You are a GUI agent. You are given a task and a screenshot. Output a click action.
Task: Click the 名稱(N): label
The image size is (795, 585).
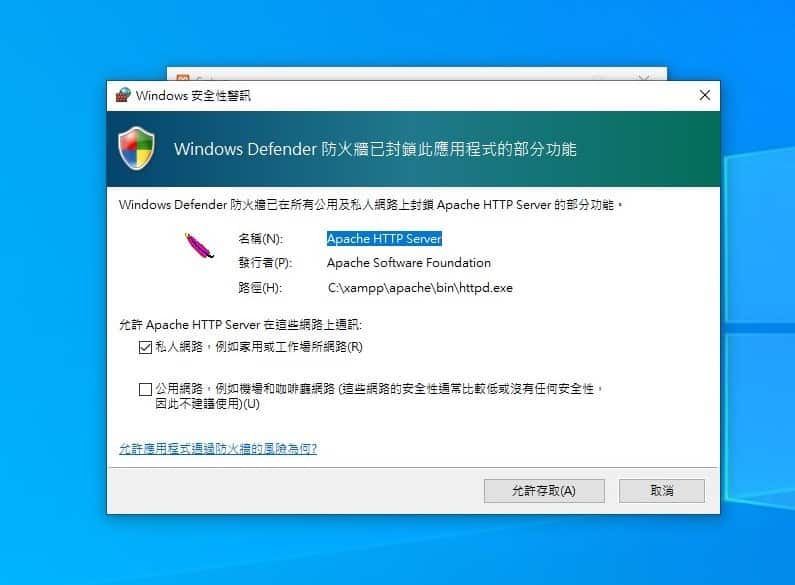coord(261,239)
